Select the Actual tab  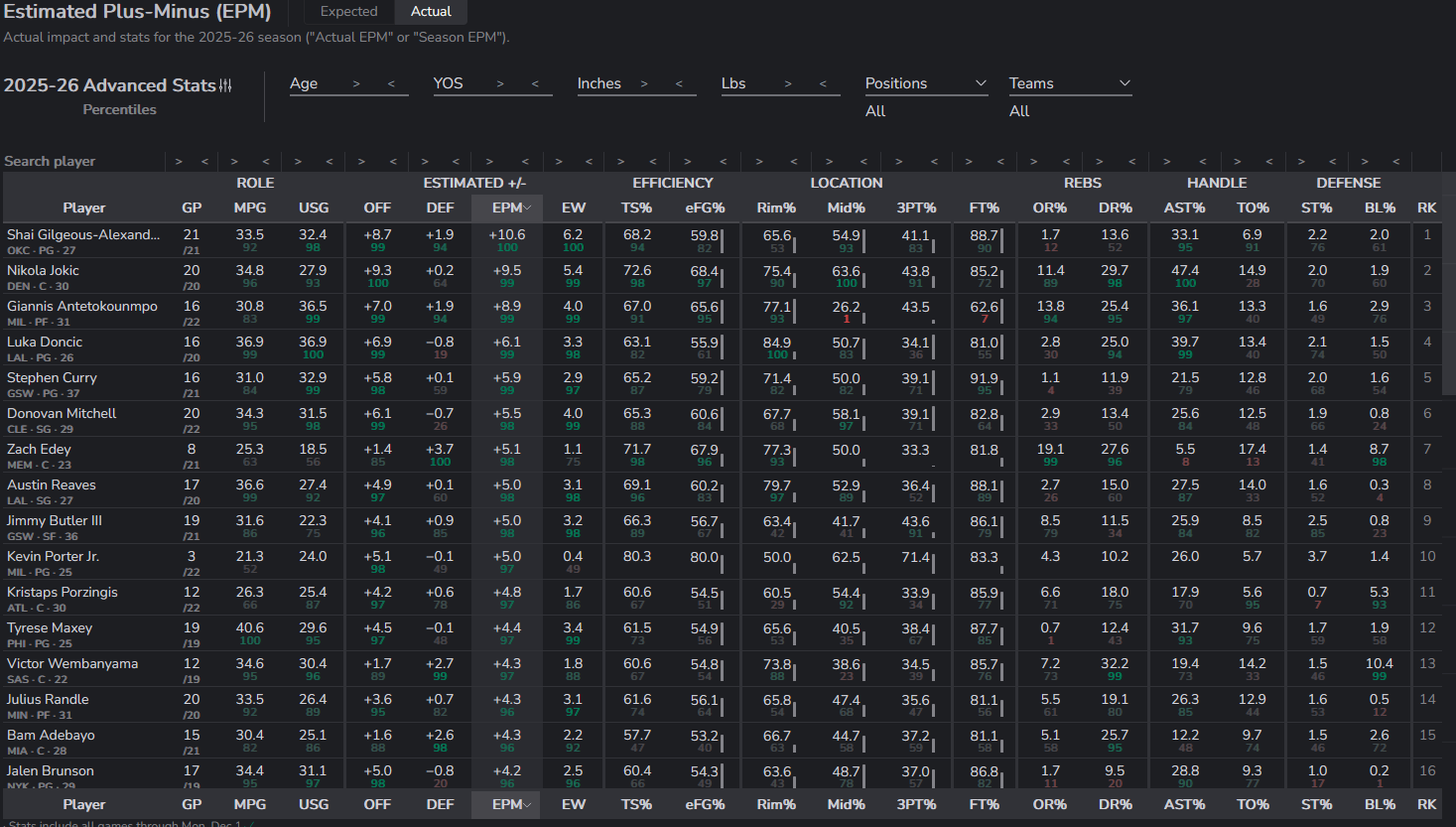tap(431, 12)
